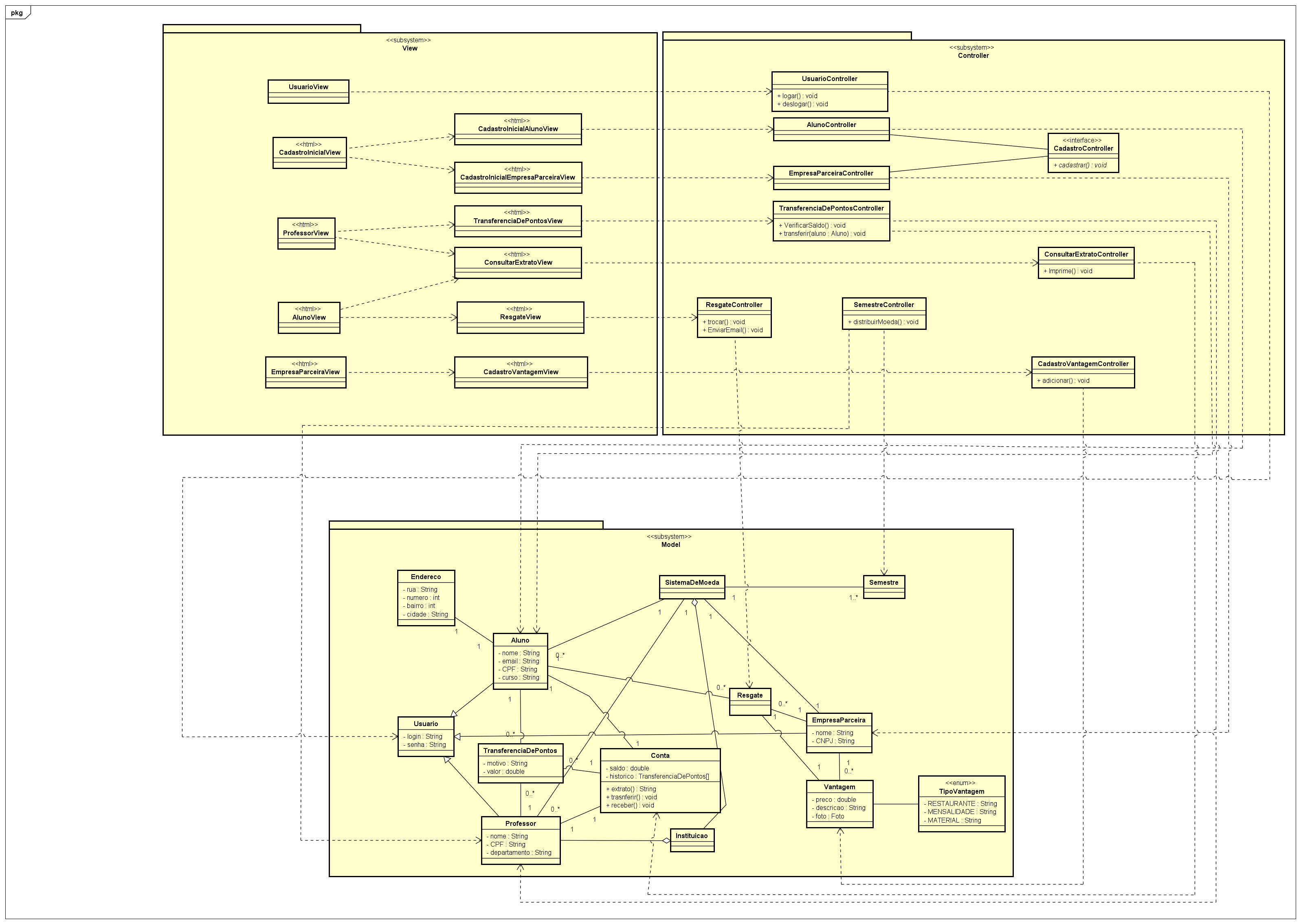Click the SistemaDeMoeda model class
The height and width of the screenshot is (924, 1301).
pyautogui.click(x=692, y=583)
